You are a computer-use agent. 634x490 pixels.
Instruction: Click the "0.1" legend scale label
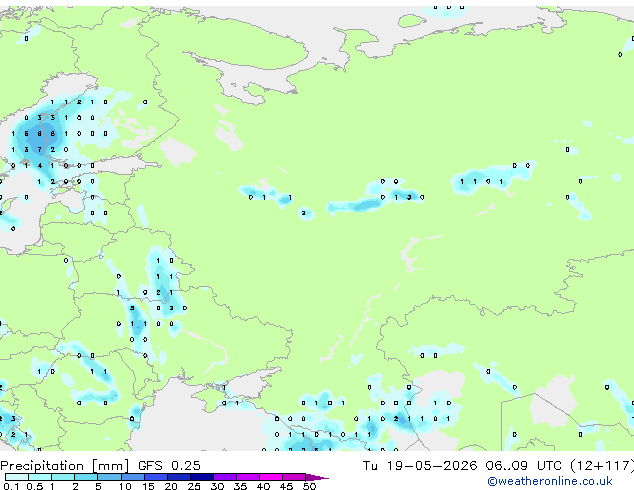click(11, 486)
